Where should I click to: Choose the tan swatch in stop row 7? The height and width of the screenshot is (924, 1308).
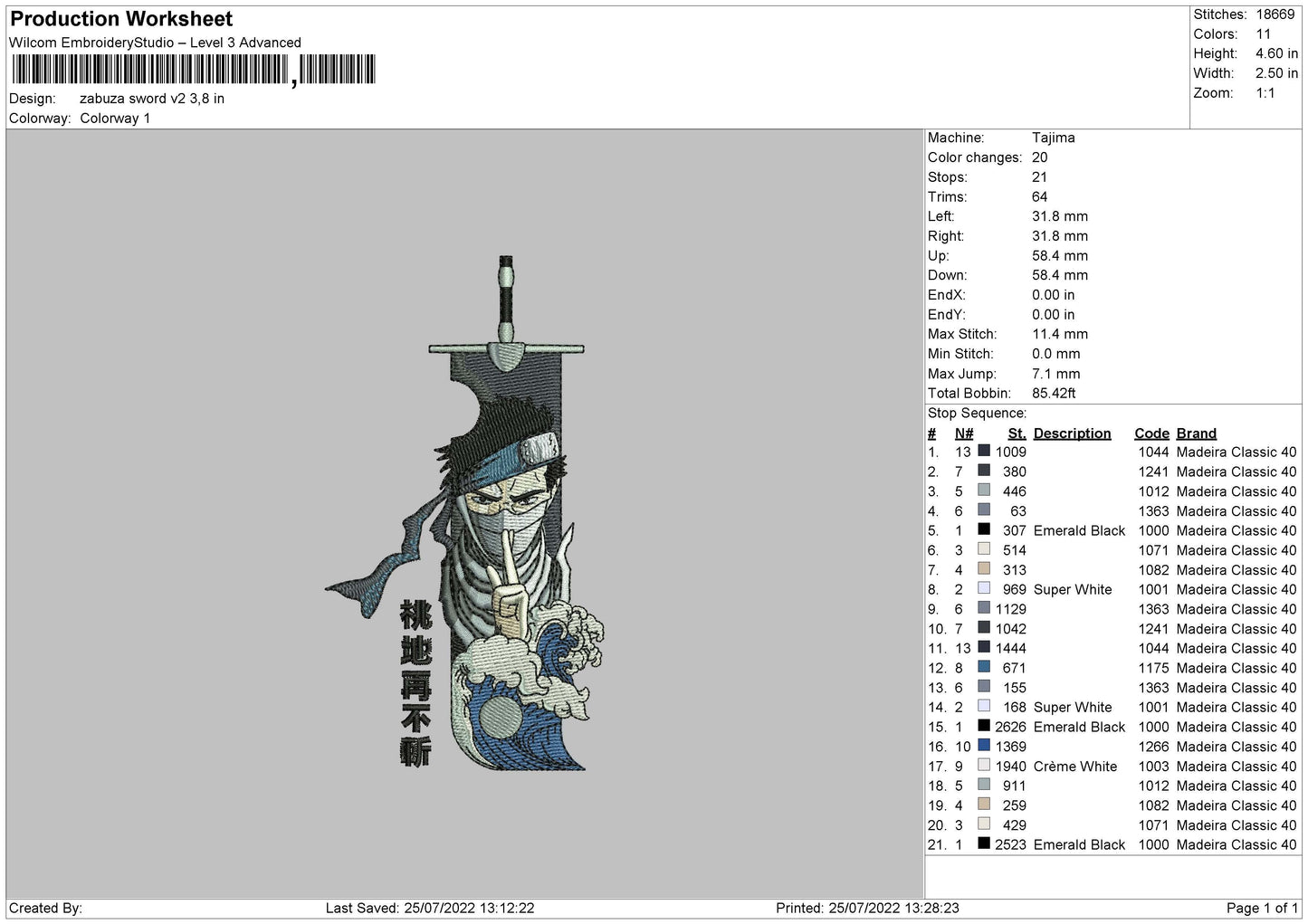[984, 568]
